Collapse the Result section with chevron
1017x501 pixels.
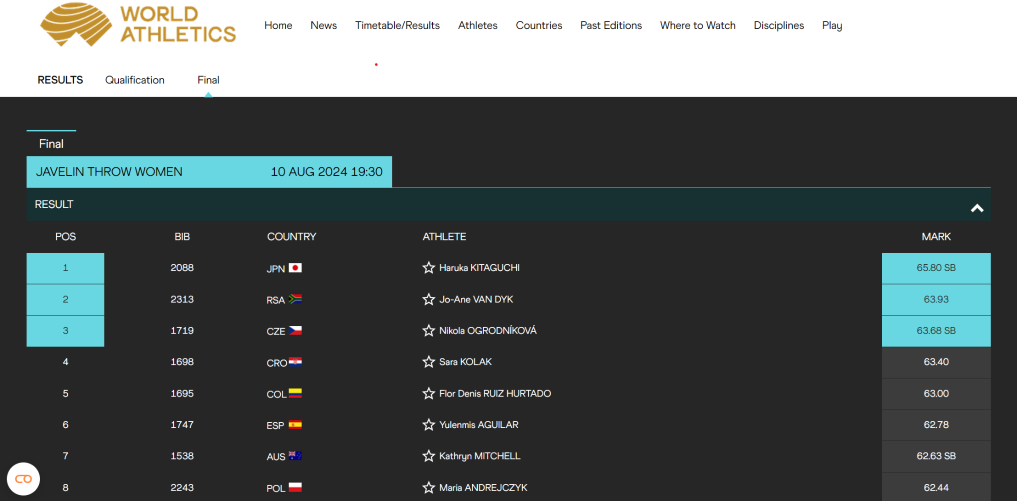(977, 208)
